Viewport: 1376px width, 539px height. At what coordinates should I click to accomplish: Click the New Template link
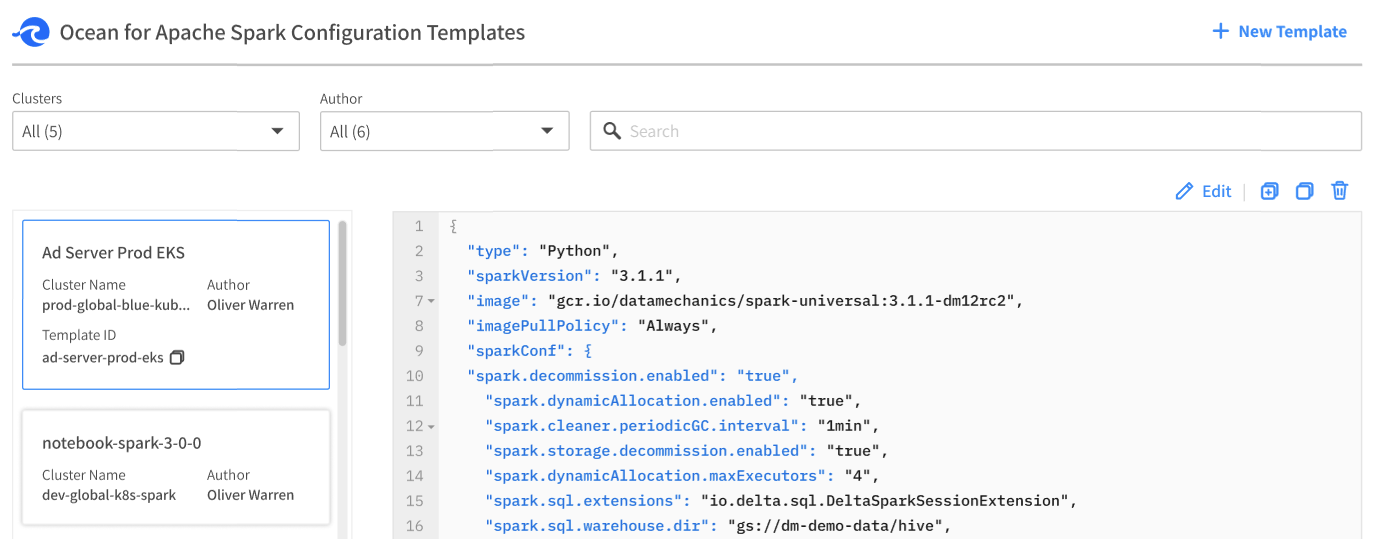(1292, 31)
